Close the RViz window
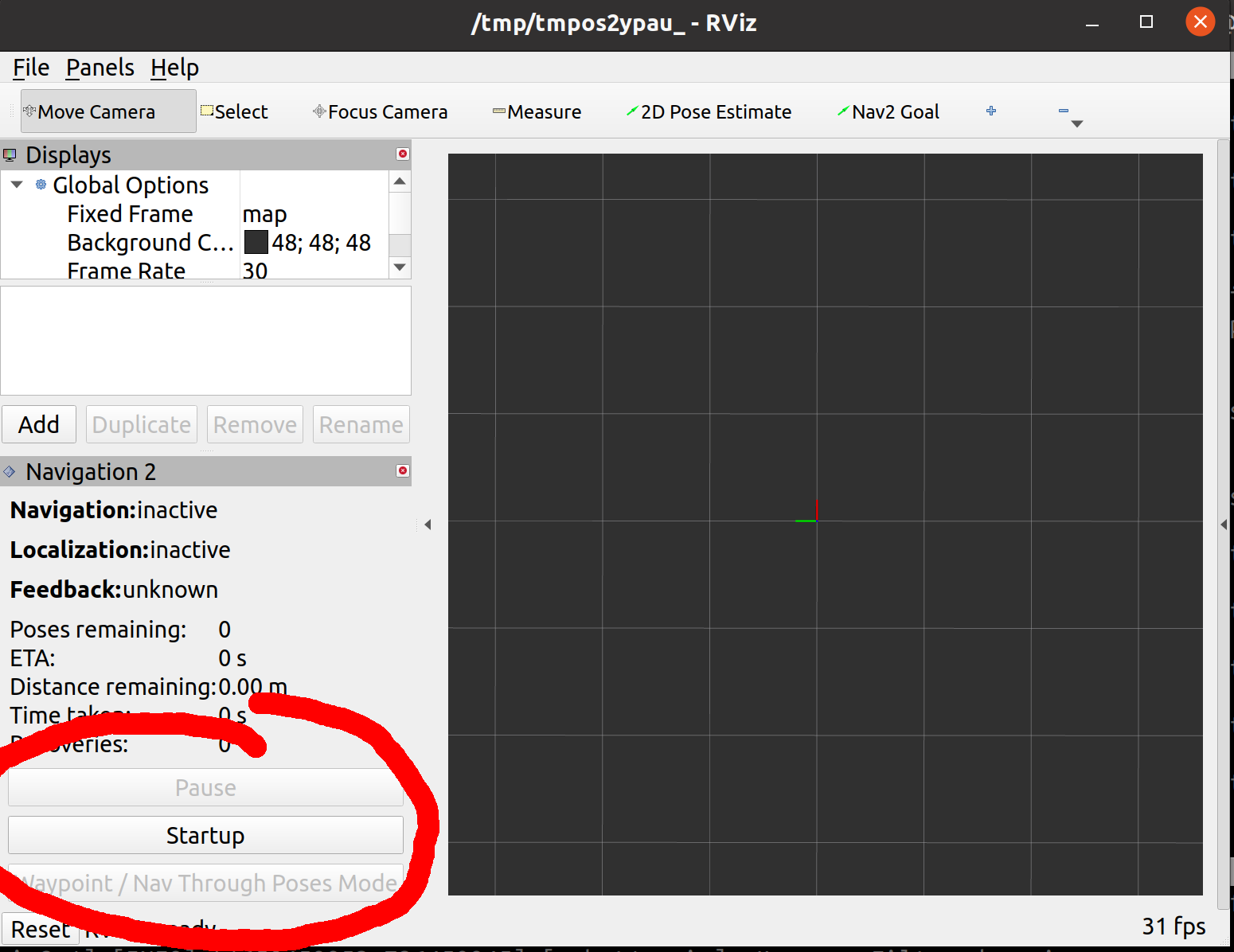The image size is (1234, 952). click(1201, 21)
